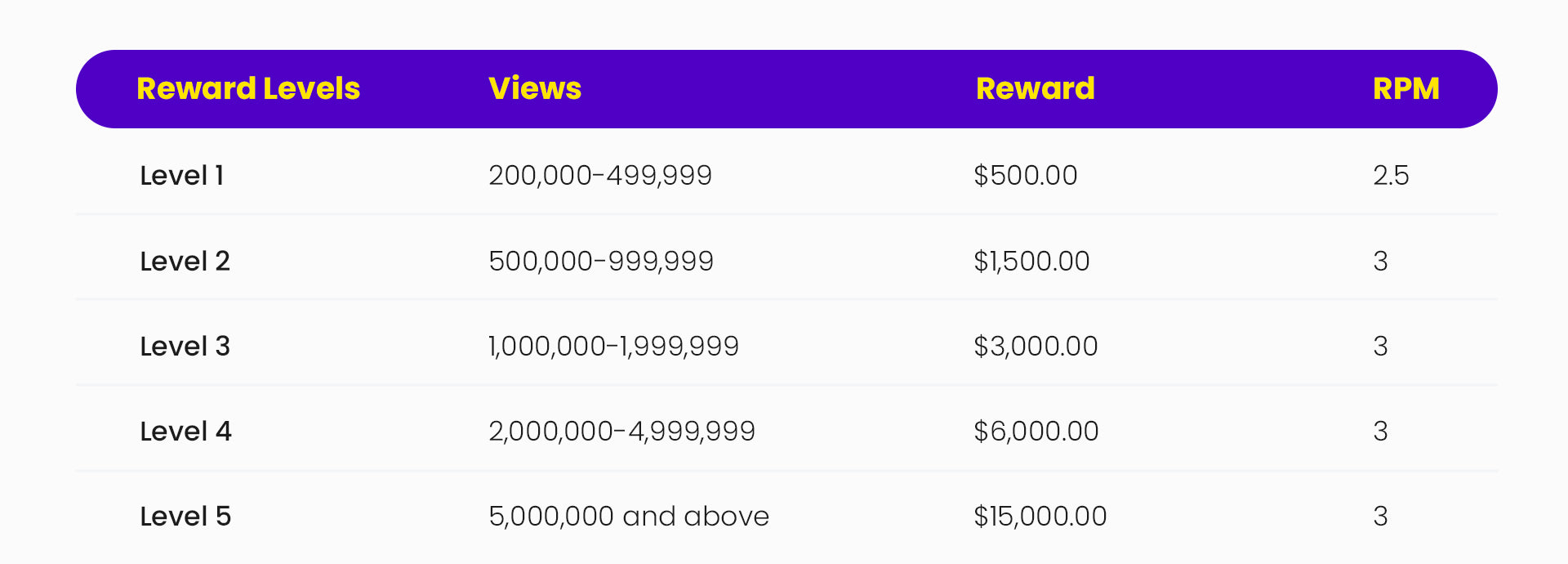This screenshot has height=564, width=1568.
Task: Click the Level 3 row label
Action: [185, 346]
